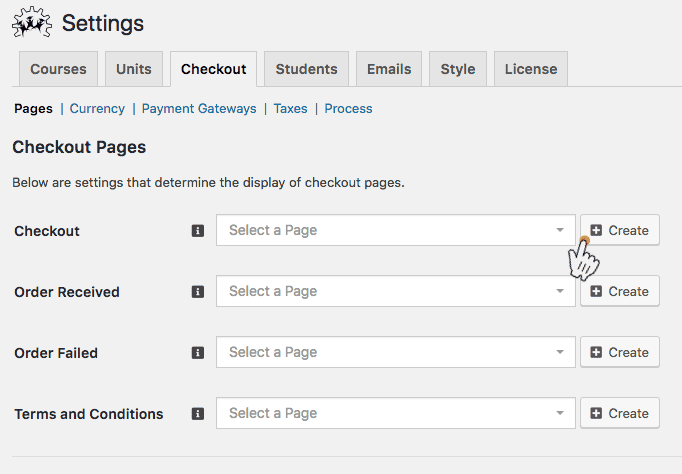Create a new Terms and Conditions page
This screenshot has width=682, height=474.
click(620, 413)
